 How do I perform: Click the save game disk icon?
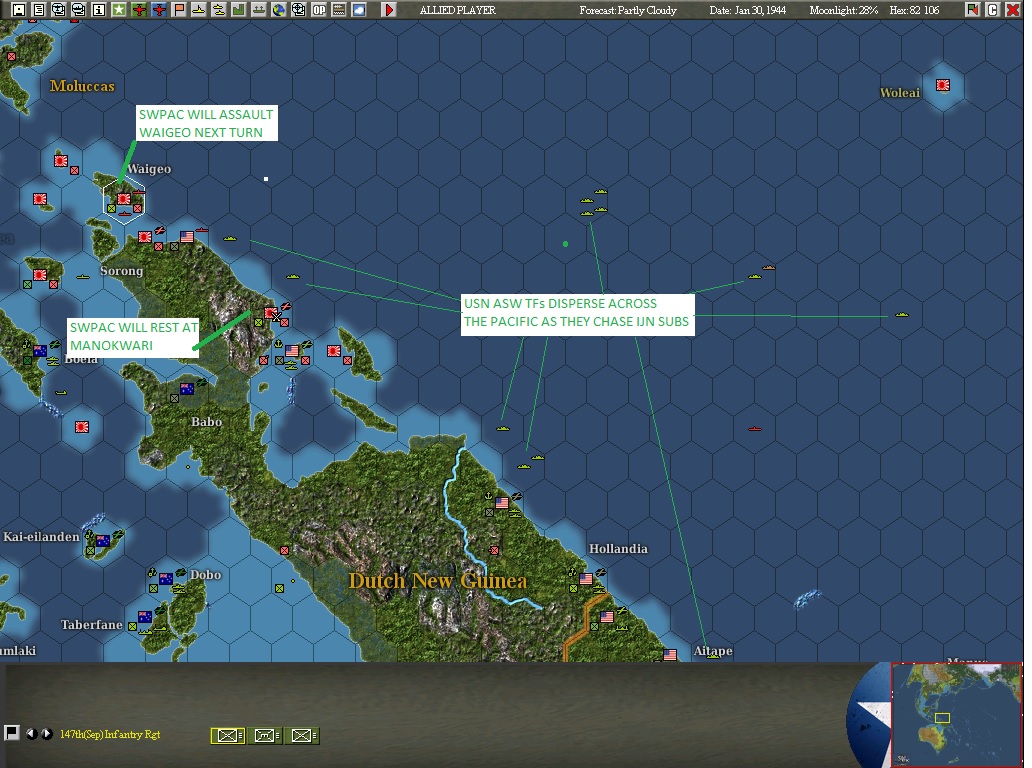point(19,10)
